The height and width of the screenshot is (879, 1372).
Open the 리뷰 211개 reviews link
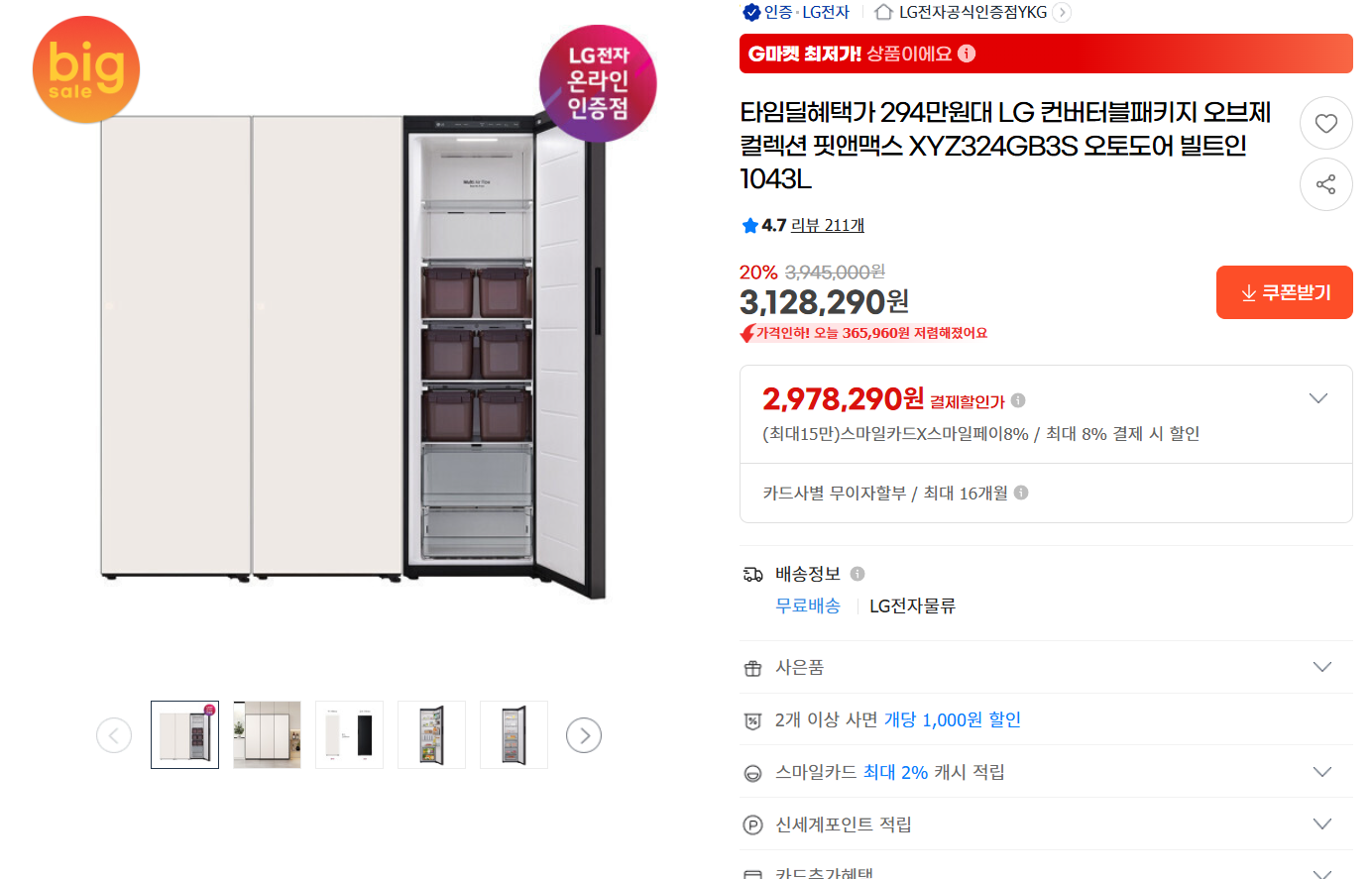click(827, 225)
